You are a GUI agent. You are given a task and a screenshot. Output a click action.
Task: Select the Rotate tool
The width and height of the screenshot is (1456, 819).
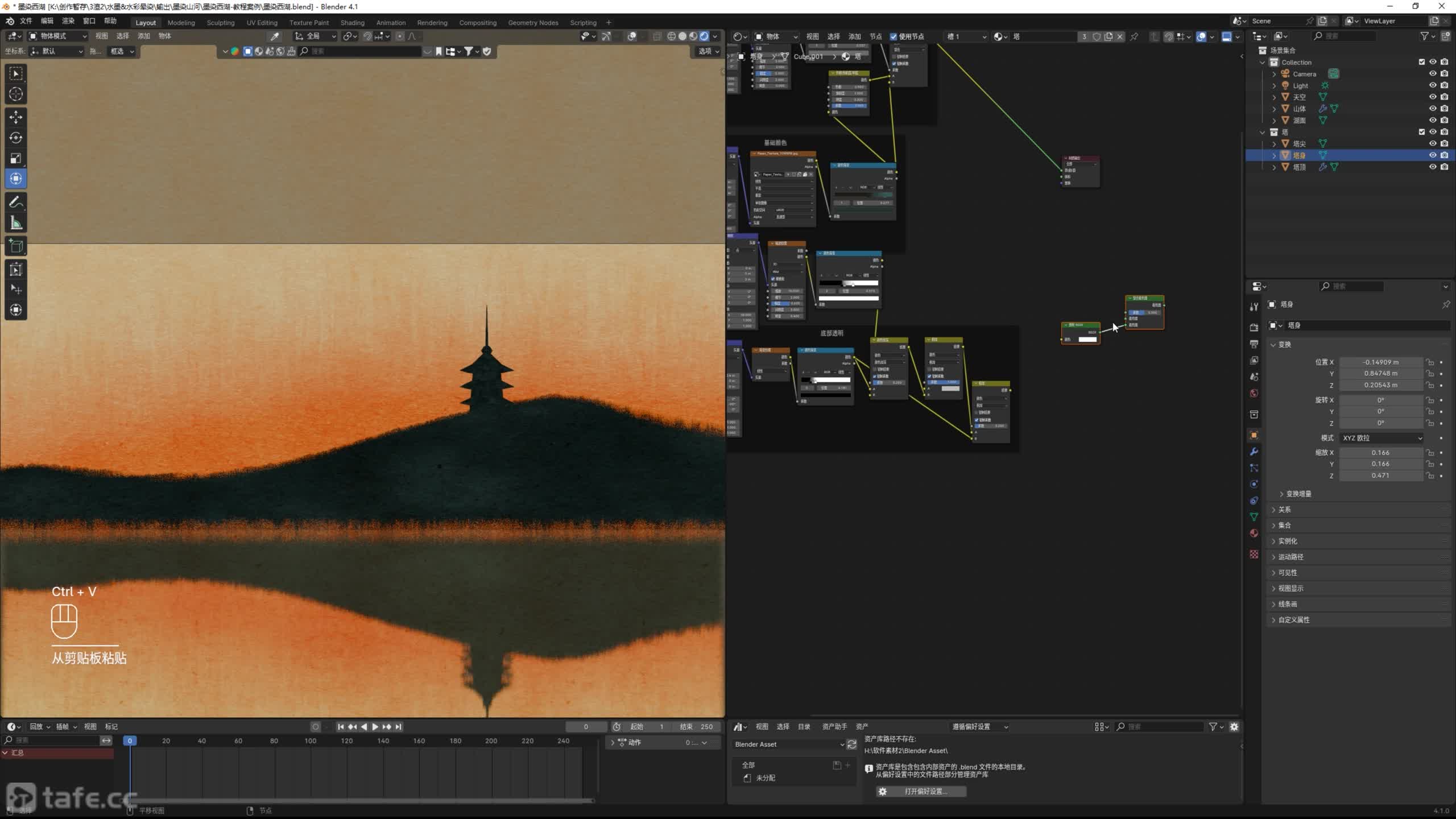(x=16, y=138)
